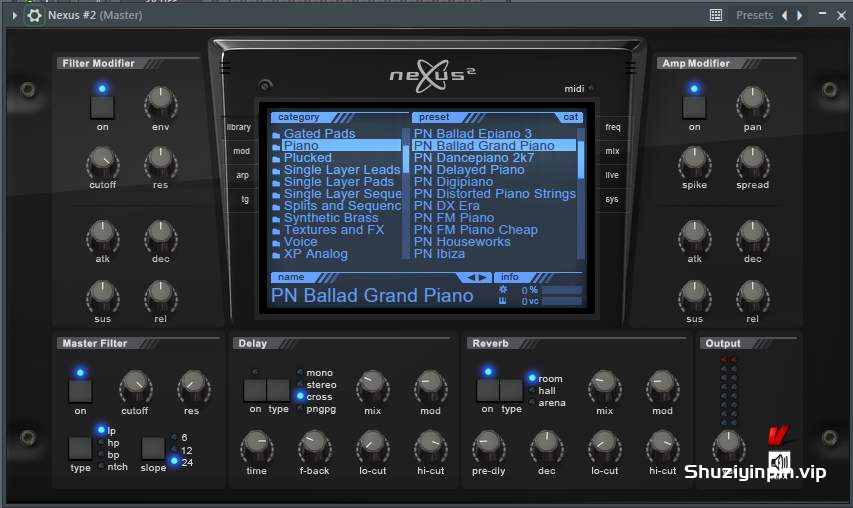
Task: Toggle the Filter Modifier on button
Action: [102, 107]
